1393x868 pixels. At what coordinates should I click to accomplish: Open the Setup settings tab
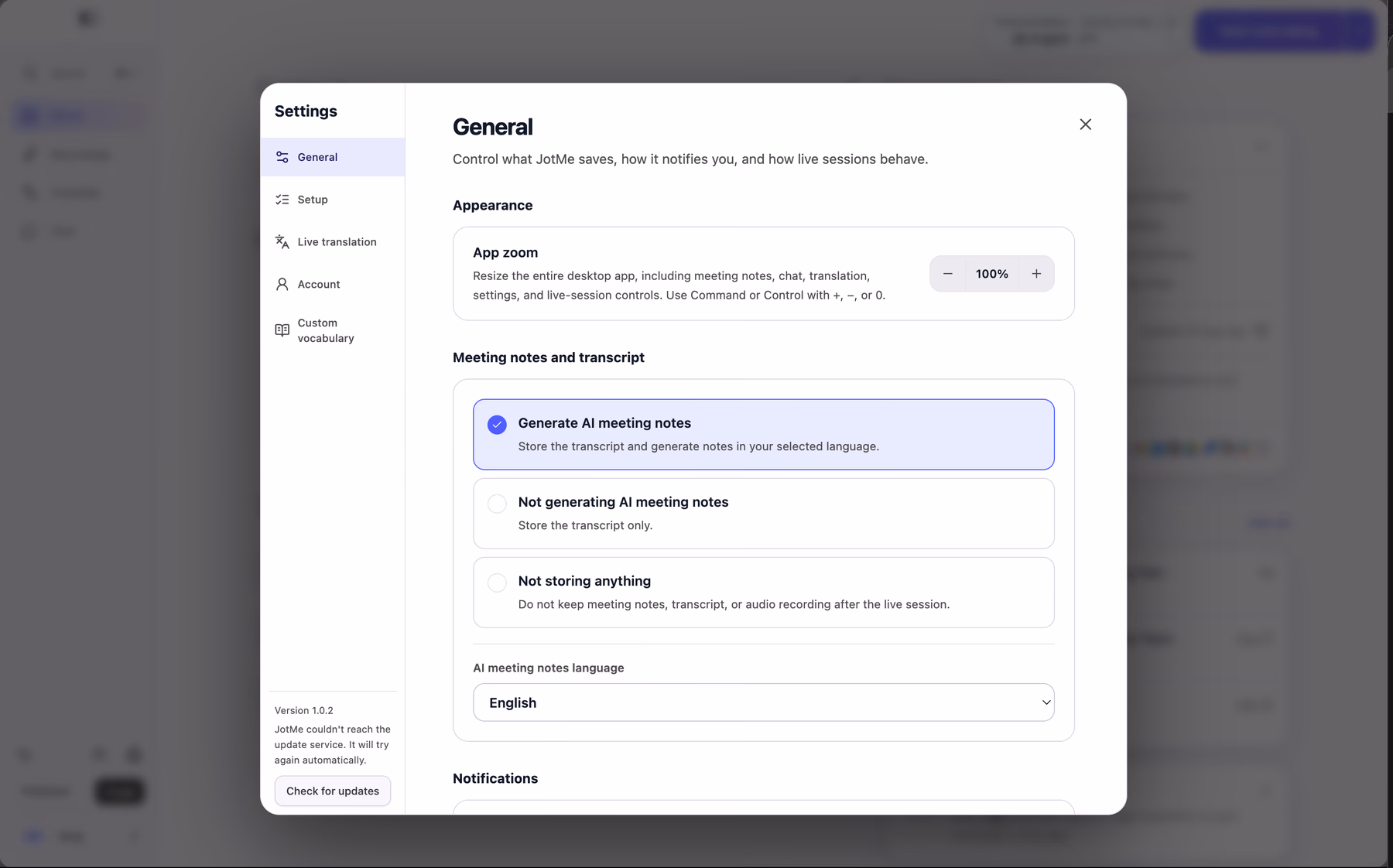coord(332,200)
